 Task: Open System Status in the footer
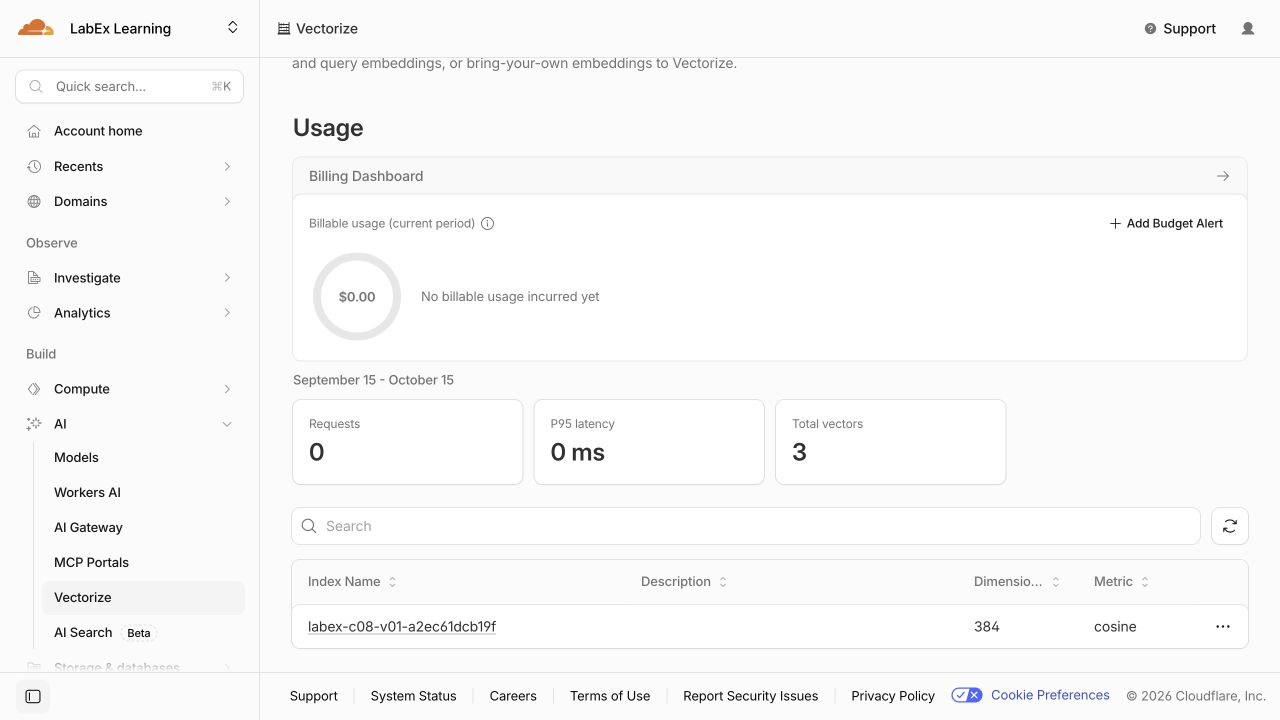[x=414, y=696]
